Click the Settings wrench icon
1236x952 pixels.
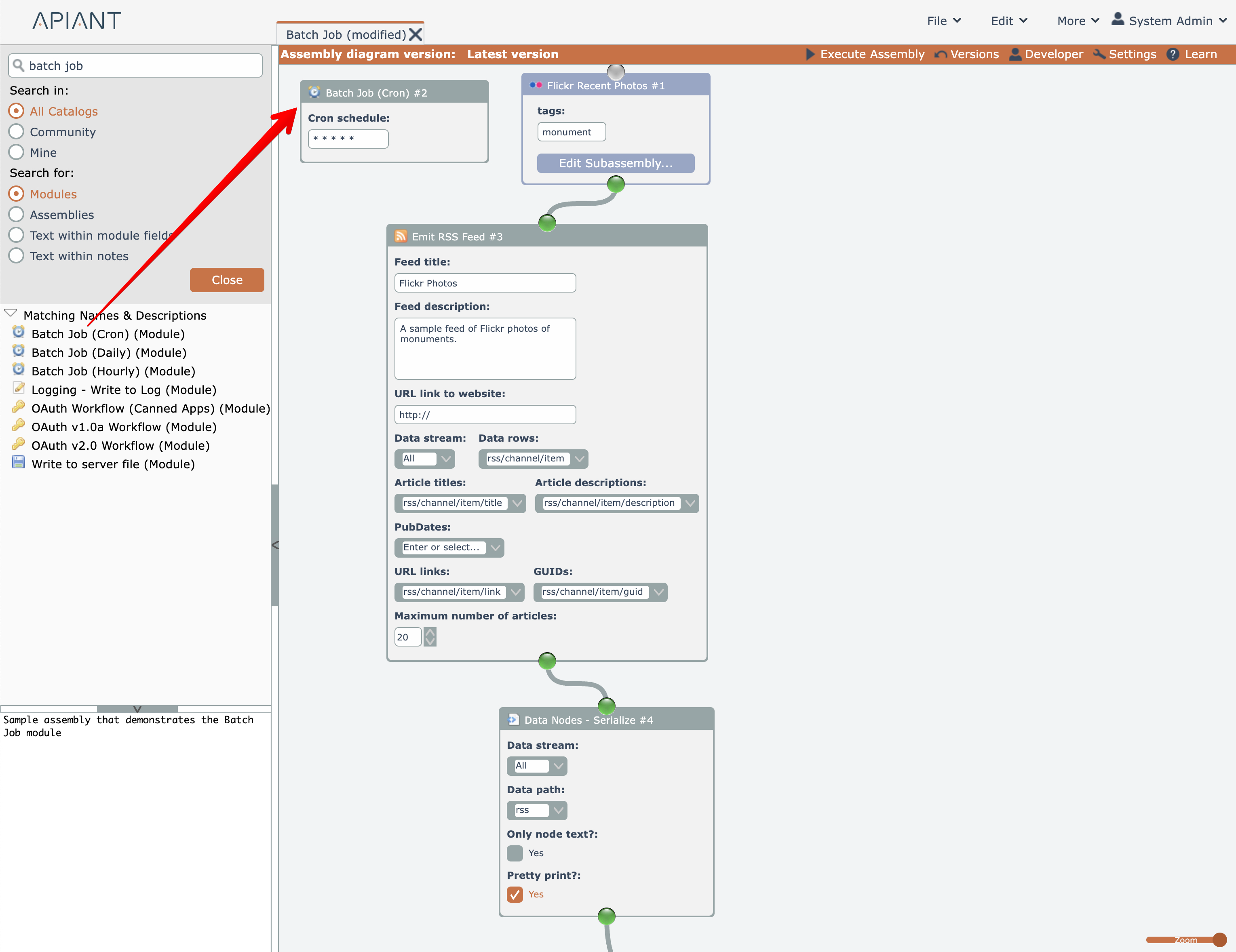coord(1099,54)
